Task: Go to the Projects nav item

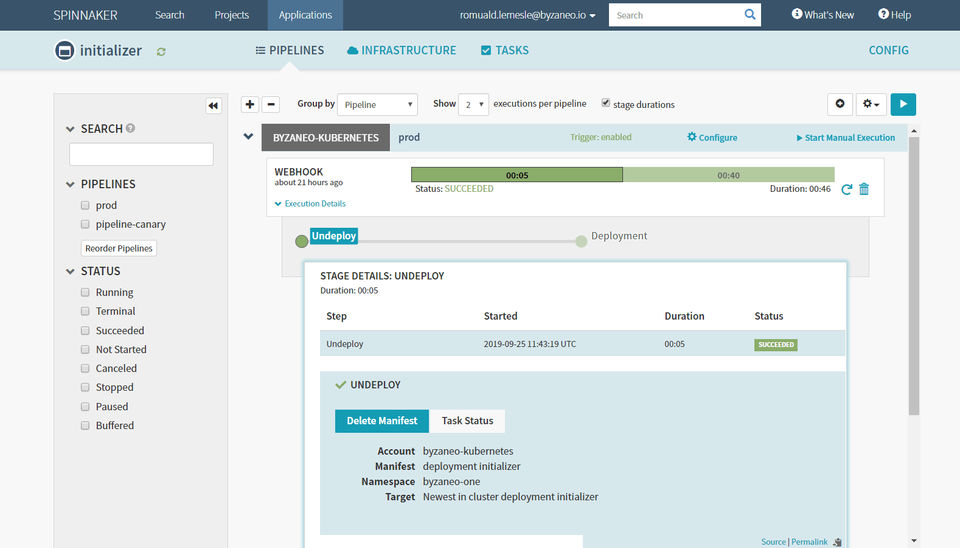Action: pos(231,15)
